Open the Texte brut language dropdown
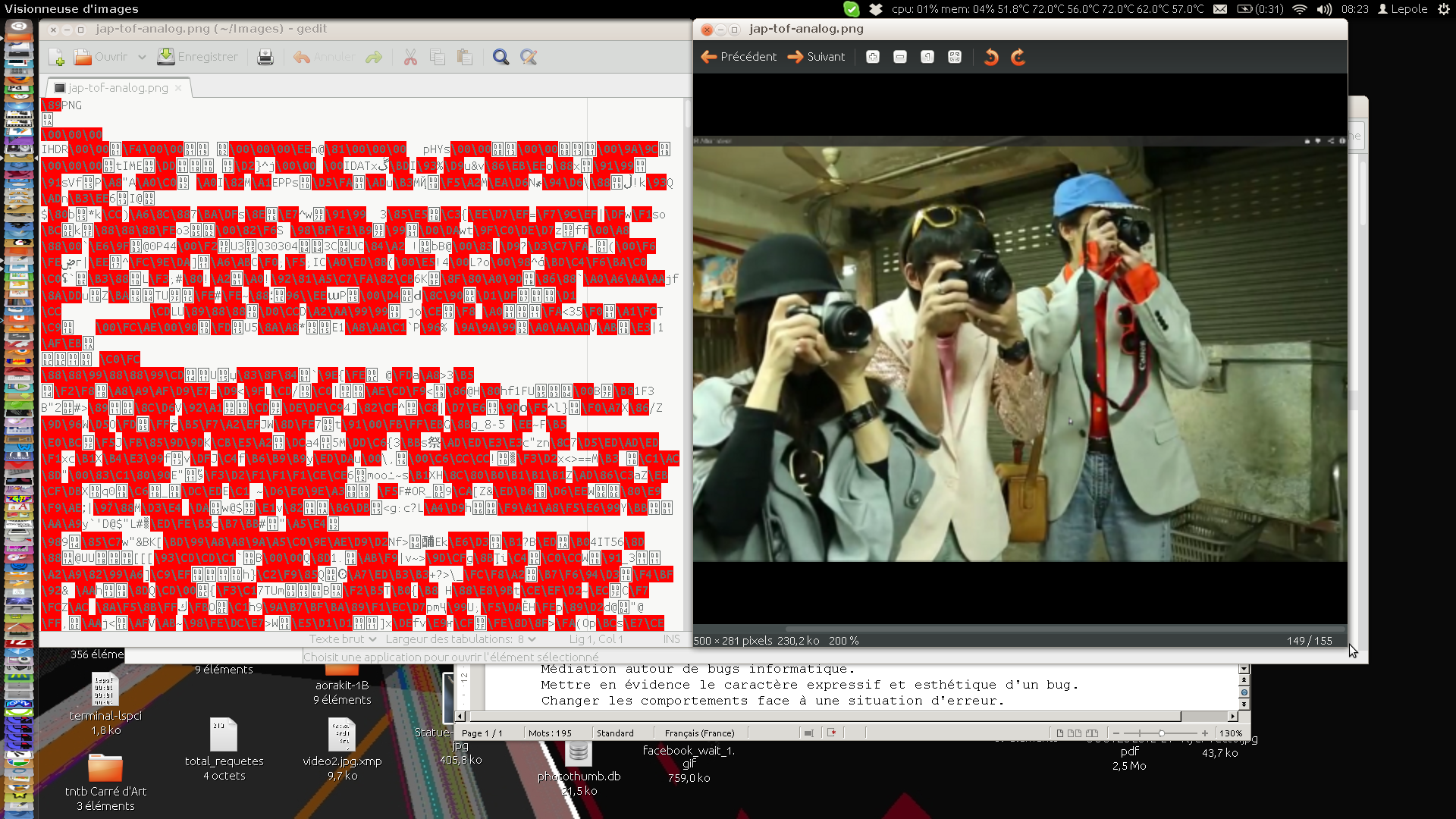This screenshot has height=819, width=1456. (342, 639)
